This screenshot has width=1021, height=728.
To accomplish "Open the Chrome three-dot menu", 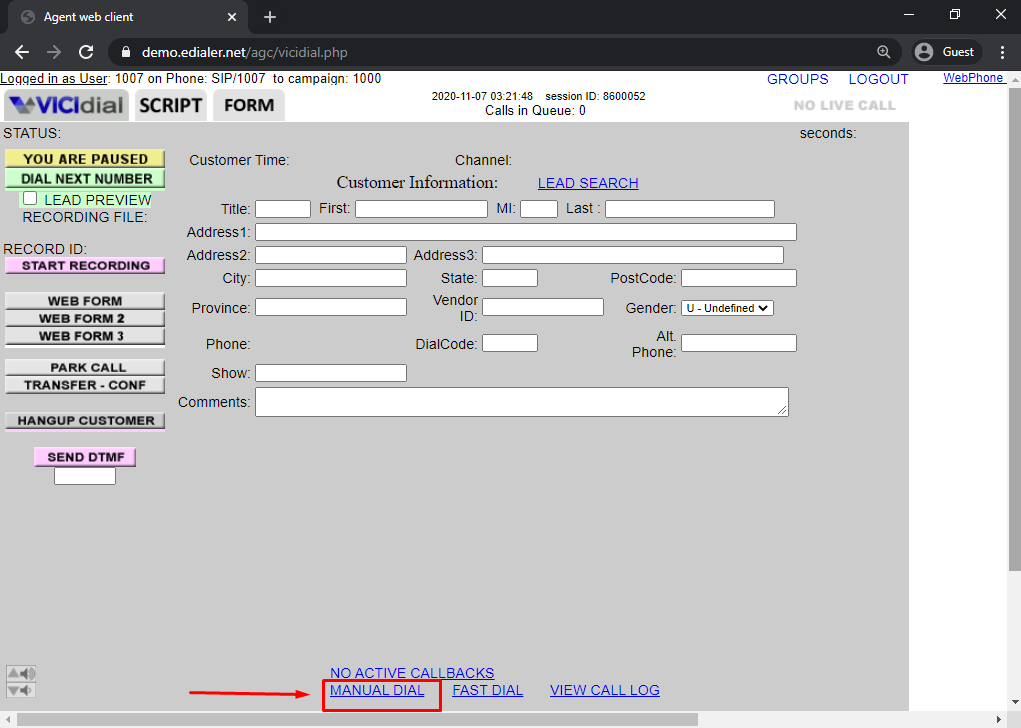I will point(1002,52).
